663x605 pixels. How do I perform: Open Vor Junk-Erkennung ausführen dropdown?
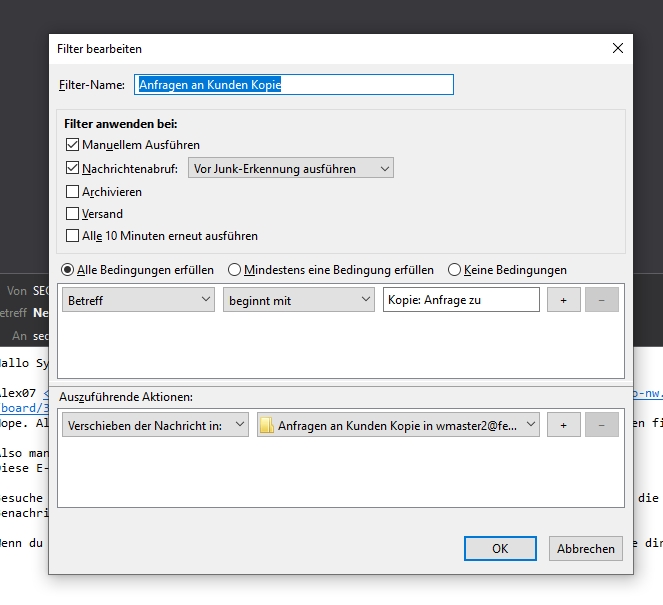(x=291, y=169)
